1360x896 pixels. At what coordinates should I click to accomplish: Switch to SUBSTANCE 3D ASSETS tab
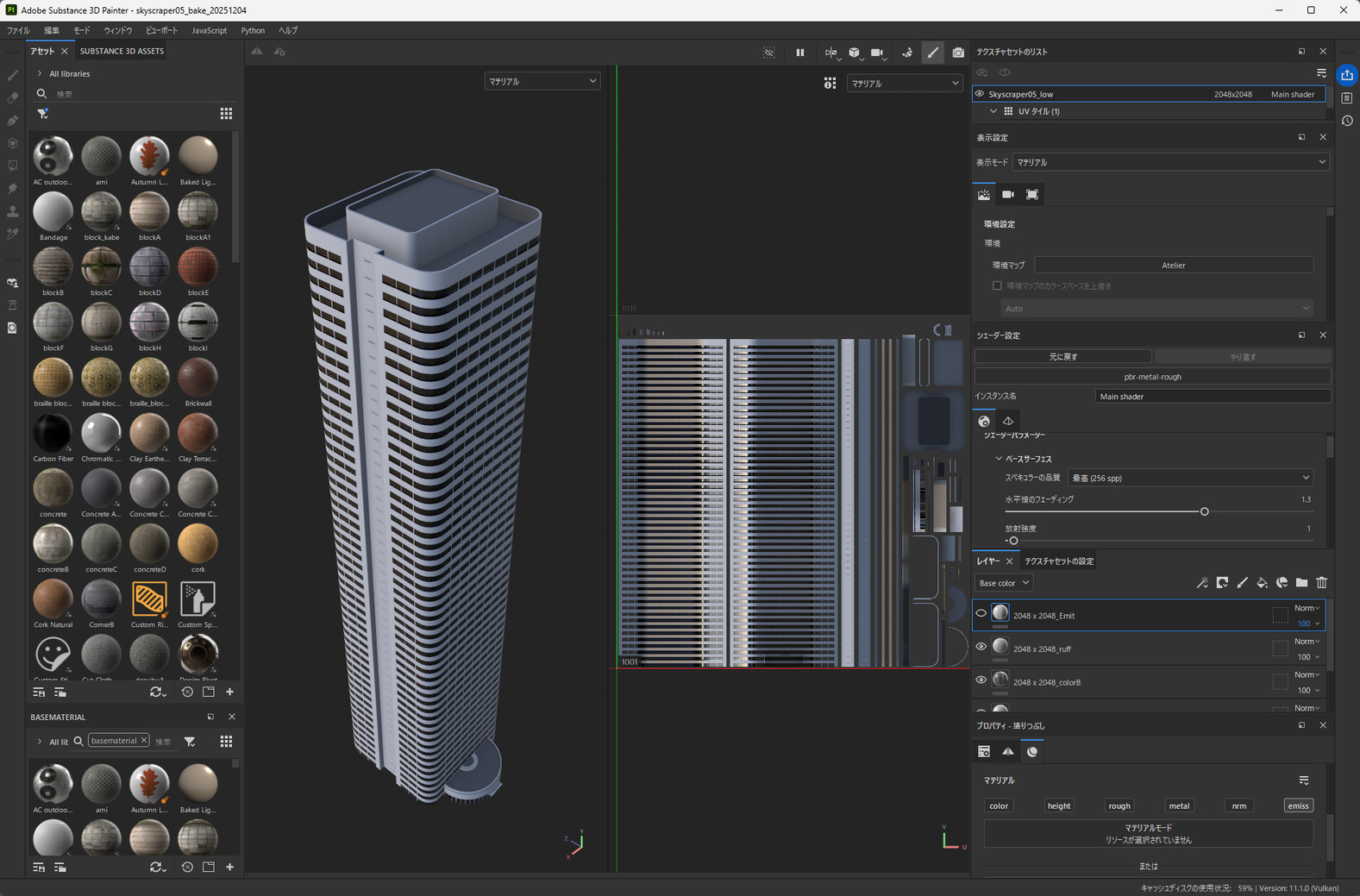[122, 51]
